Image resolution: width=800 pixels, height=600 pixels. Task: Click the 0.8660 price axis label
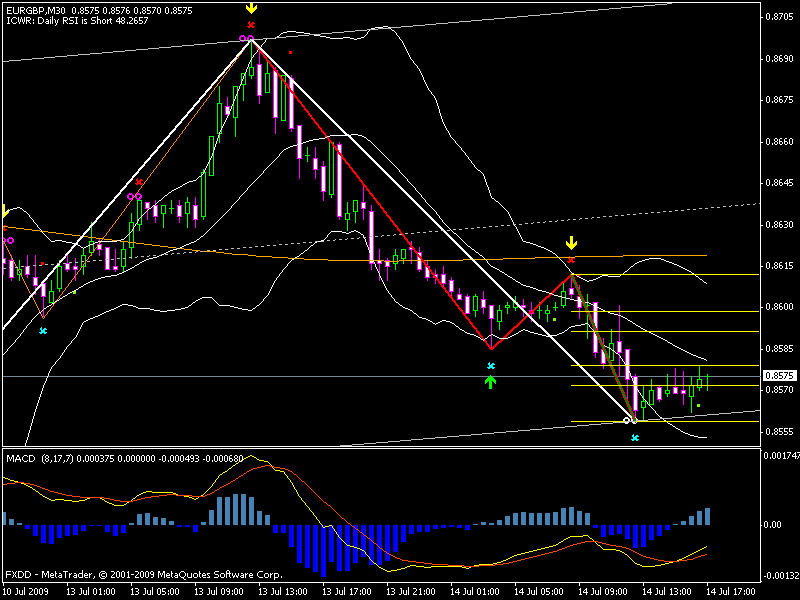780,141
